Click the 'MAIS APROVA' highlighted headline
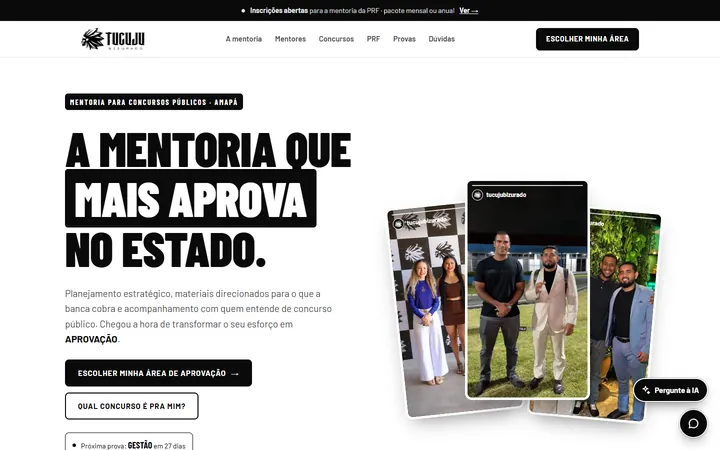 pyautogui.click(x=191, y=198)
